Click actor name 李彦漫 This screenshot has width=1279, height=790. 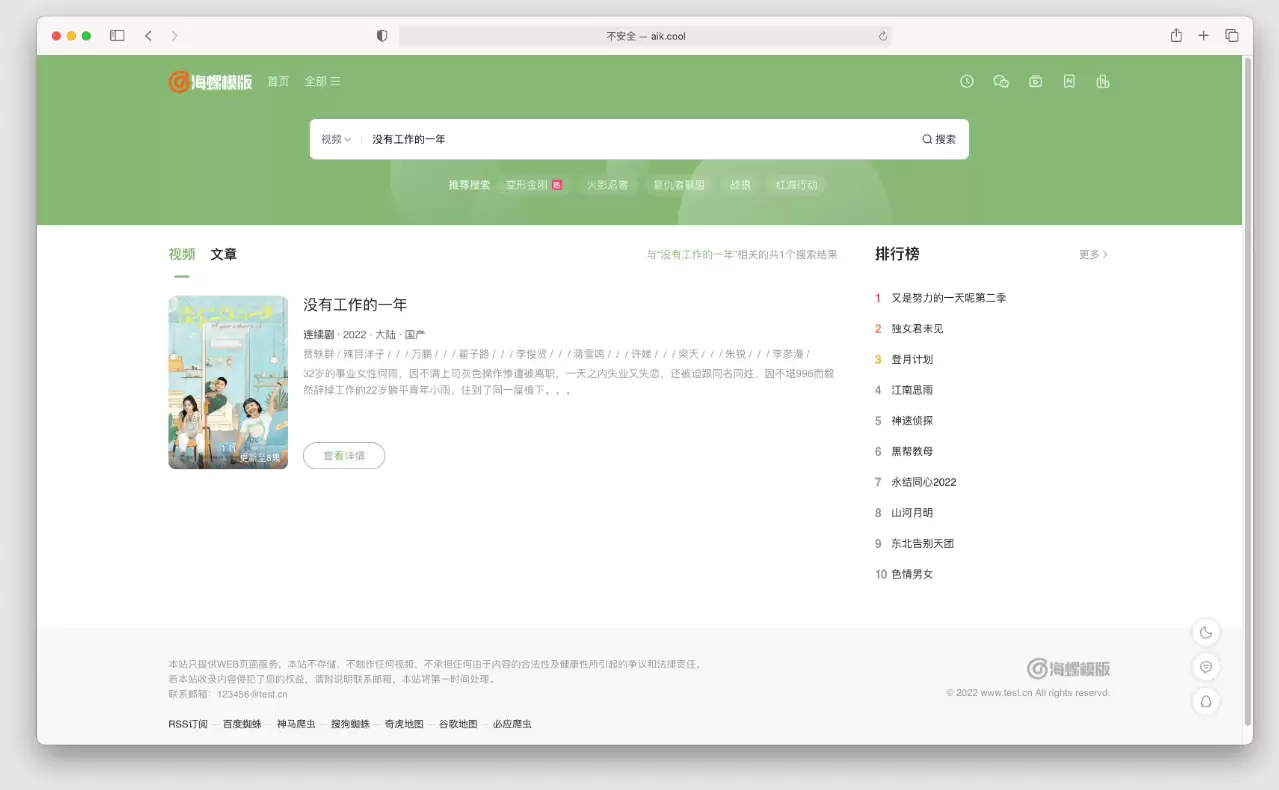pyautogui.click(x=788, y=354)
